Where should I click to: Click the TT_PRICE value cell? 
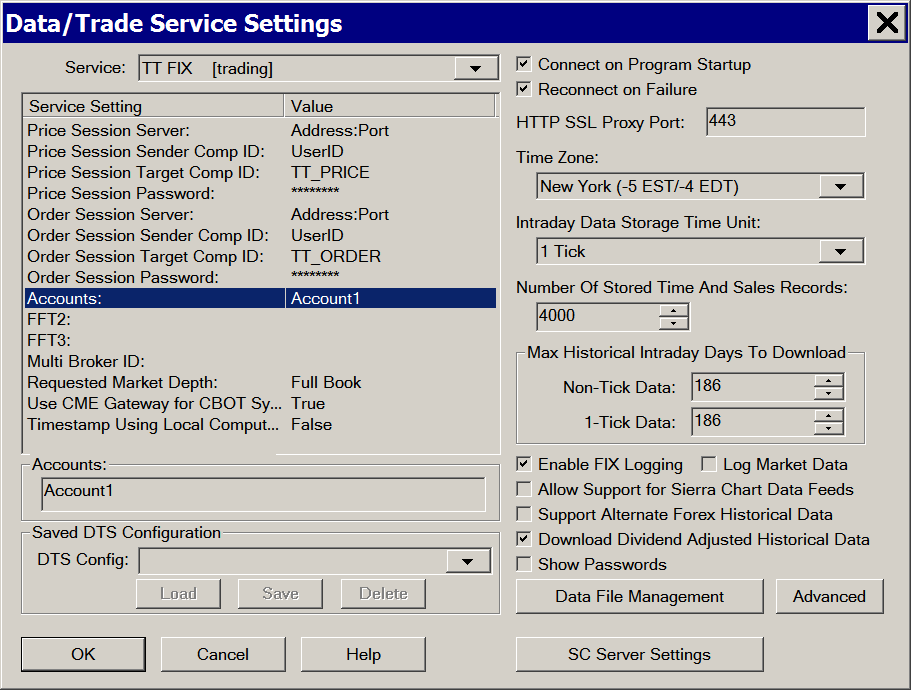(330, 172)
